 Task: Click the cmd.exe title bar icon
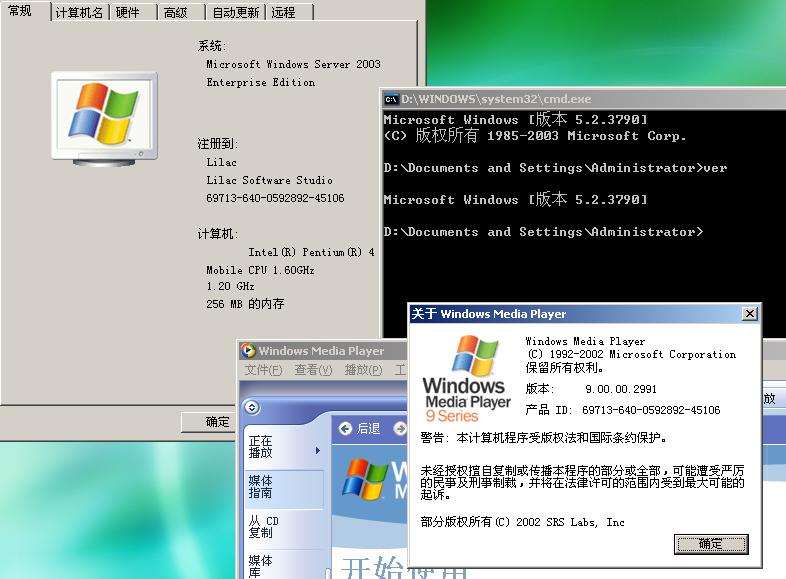click(x=391, y=99)
